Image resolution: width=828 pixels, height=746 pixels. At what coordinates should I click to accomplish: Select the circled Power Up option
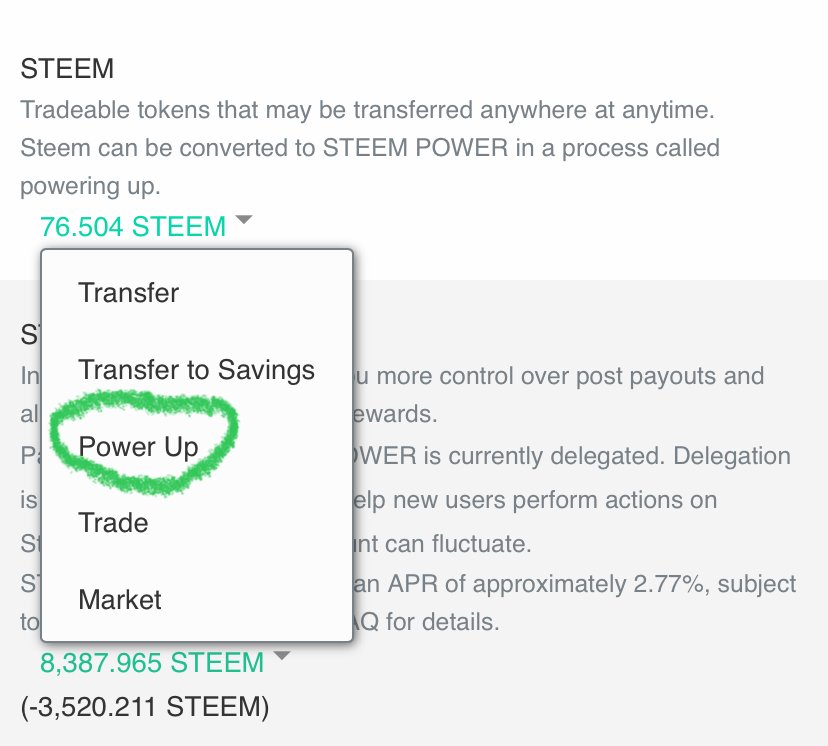[x=138, y=447]
